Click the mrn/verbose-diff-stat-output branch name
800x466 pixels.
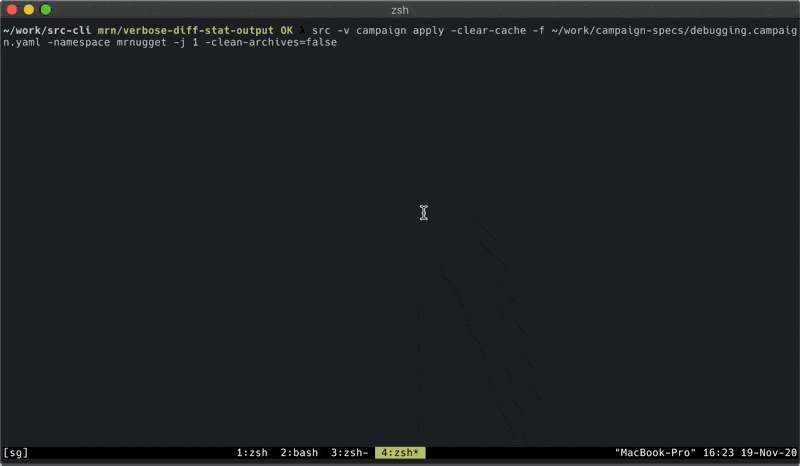[186, 31]
